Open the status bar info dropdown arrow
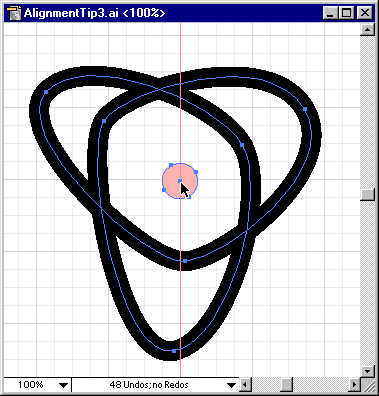Image resolution: width=379 pixels, height=396 pixels. 231,385
